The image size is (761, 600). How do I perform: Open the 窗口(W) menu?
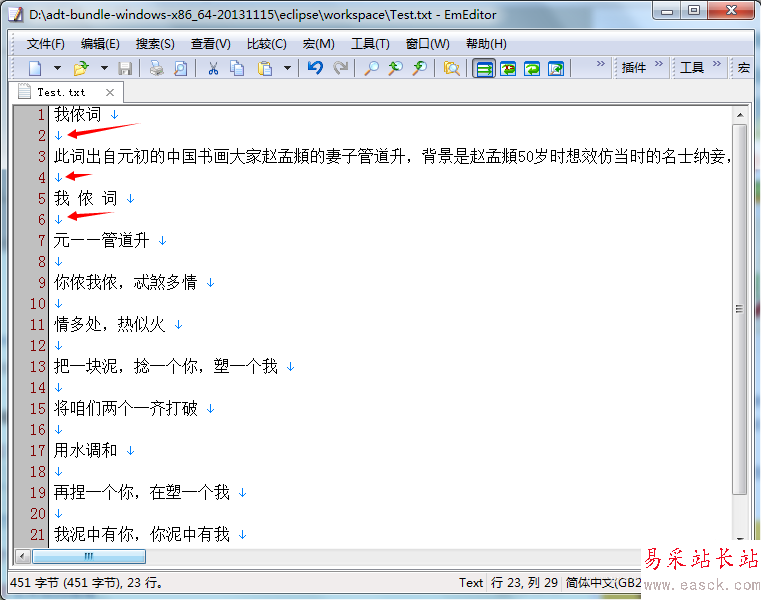pos(428,44)
